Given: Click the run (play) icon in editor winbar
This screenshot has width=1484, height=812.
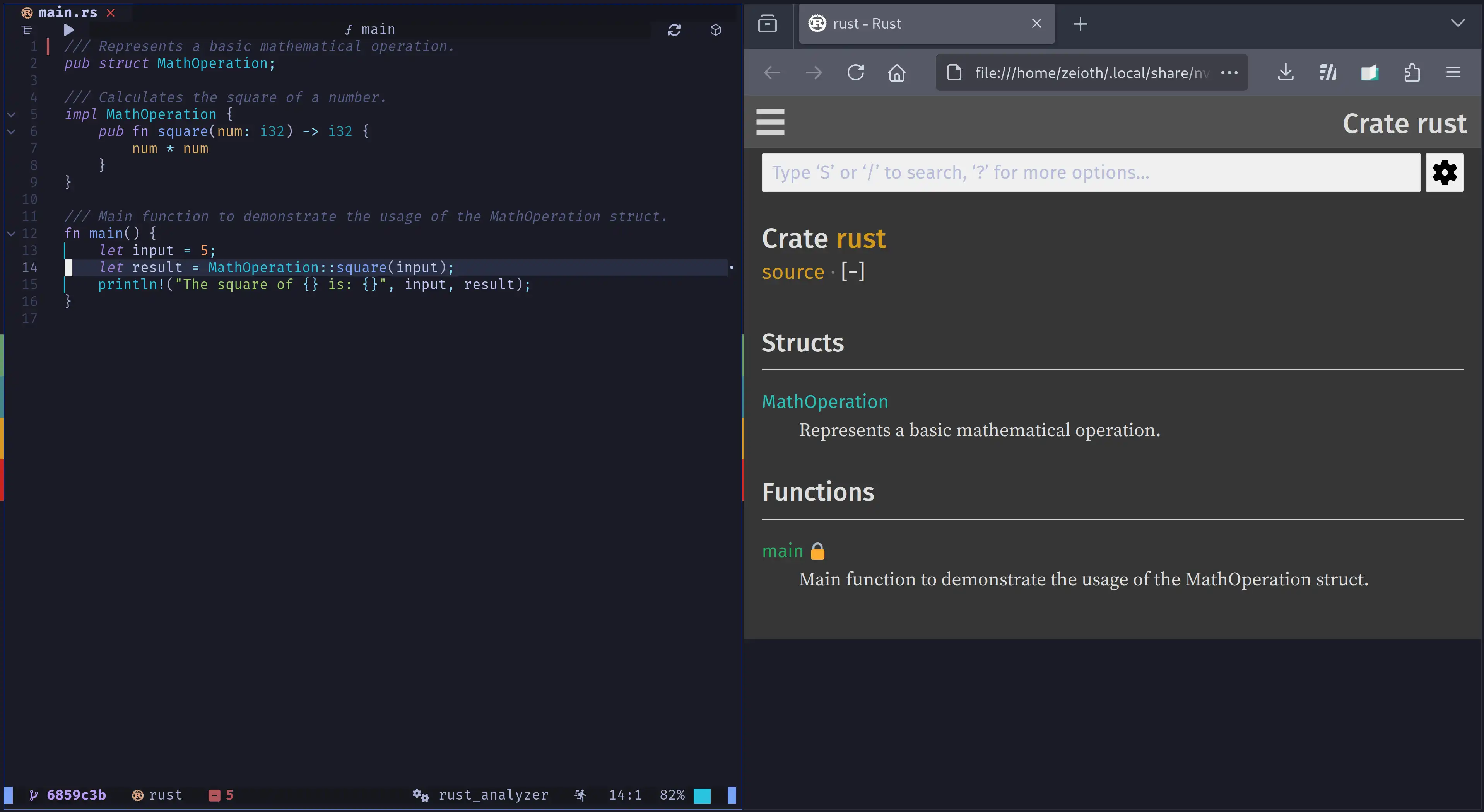Looking at the screenshot, I should click(68, 29).
